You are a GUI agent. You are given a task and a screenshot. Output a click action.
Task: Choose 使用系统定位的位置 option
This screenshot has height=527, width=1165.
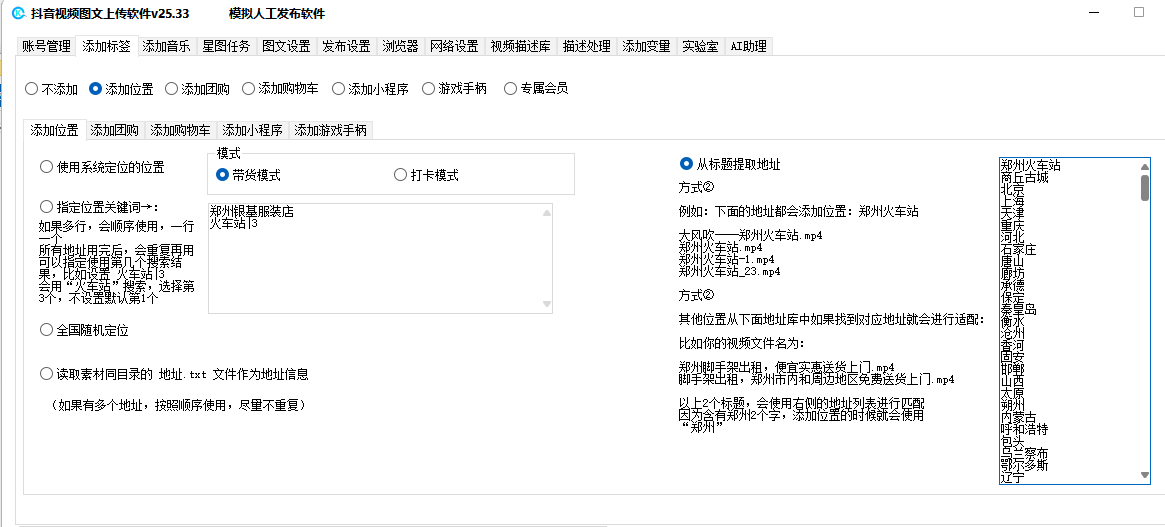point(47,167)
